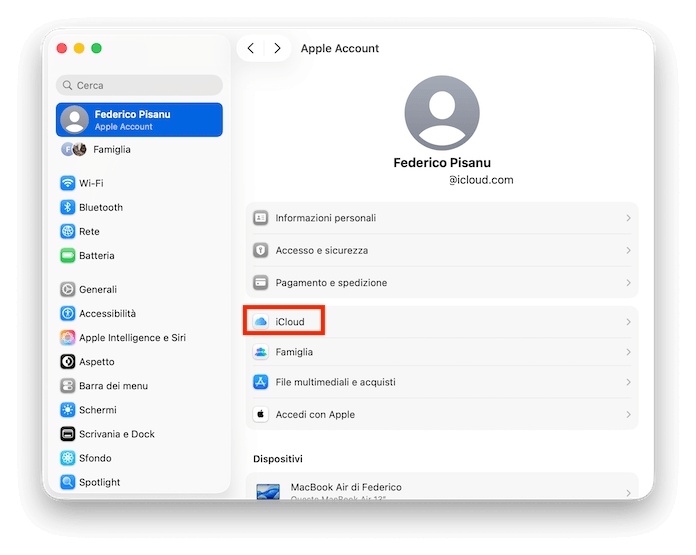696x555 pixels.
Task: Open Accedi con Apple text
Action: 315,415
